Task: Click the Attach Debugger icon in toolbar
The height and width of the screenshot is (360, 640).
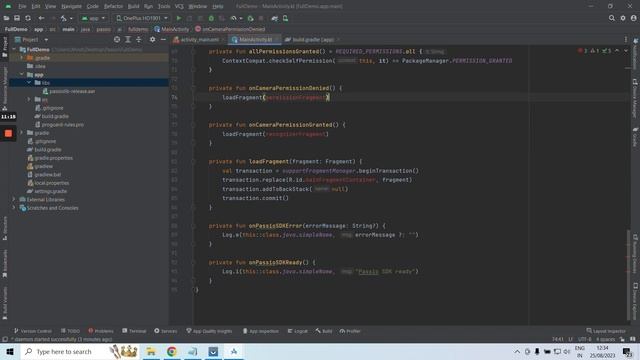Action: 250,18
